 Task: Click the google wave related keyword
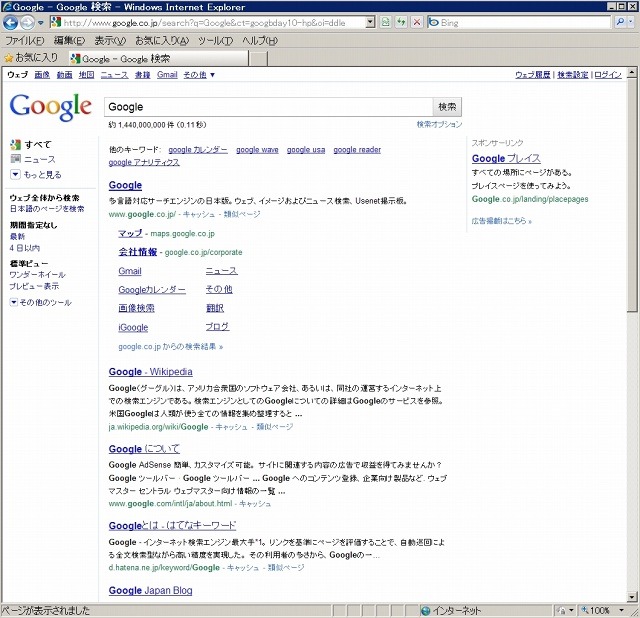[x=257, y=150]
